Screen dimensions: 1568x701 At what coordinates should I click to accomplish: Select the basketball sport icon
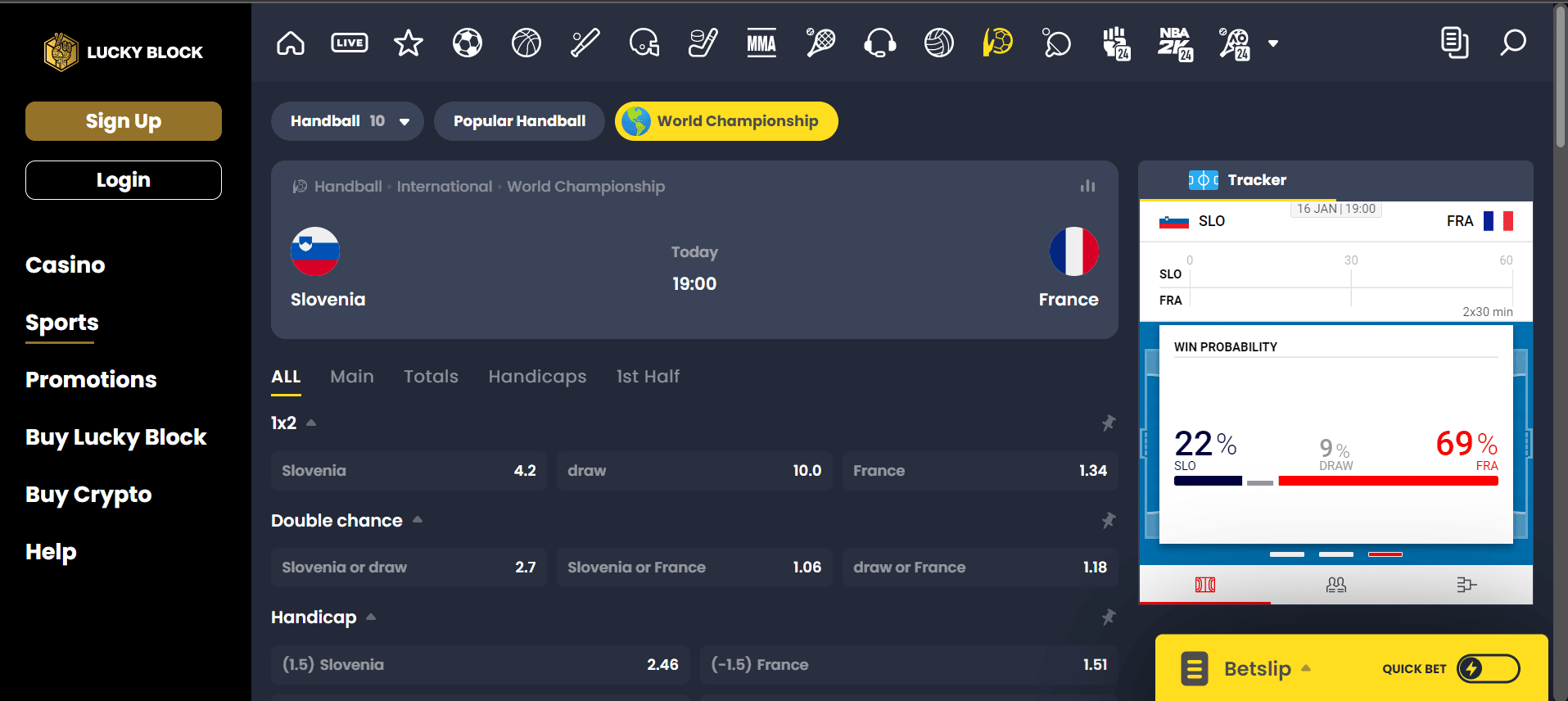click(x=526, y=43)
